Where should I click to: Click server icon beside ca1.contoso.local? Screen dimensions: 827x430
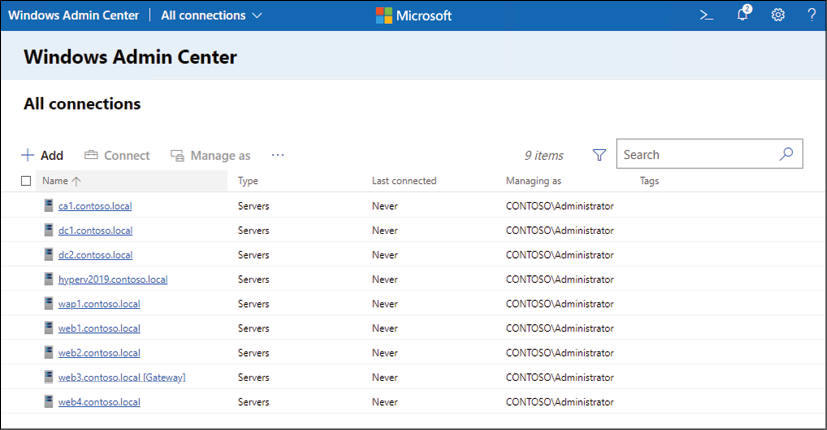pos(49,205)
